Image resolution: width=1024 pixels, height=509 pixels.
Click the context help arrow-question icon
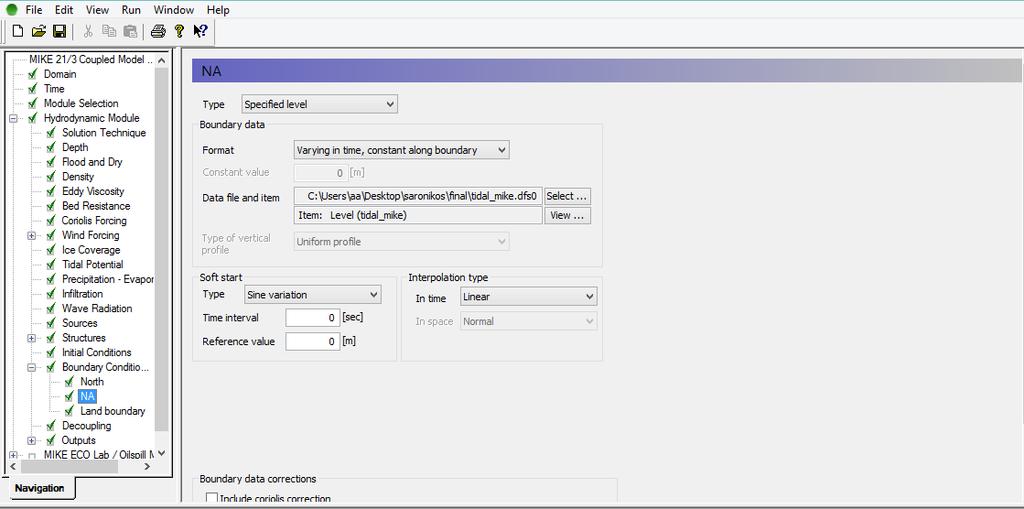[200, 31]
